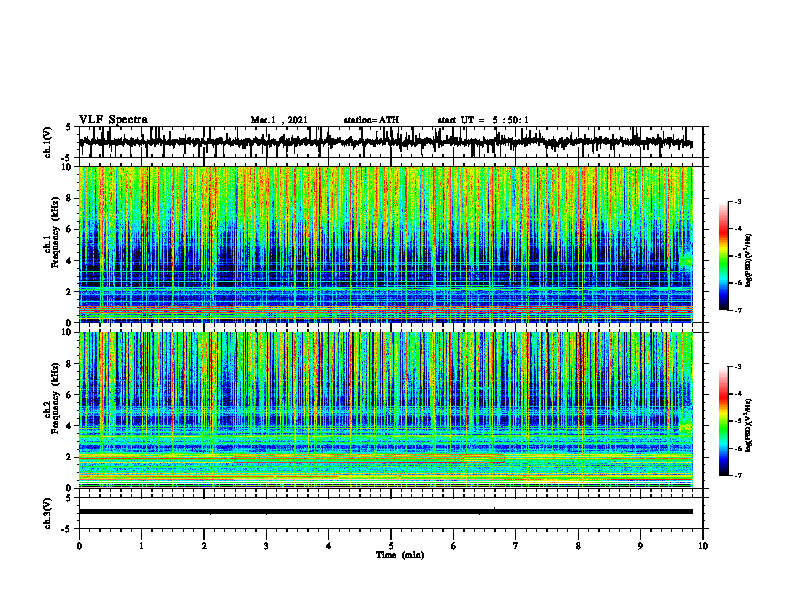Click inside the ch.2 spectrogram panel

pos(385,410)
